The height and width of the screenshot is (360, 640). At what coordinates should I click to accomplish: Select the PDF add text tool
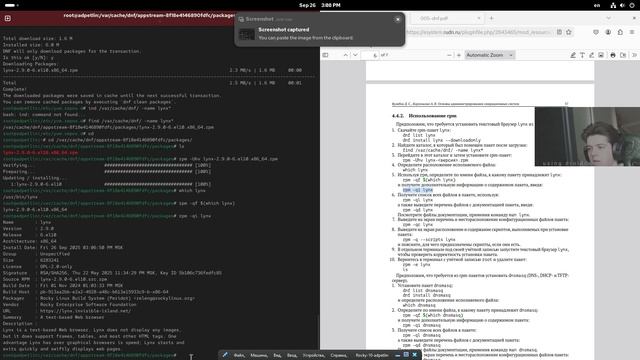click(582, 55)
